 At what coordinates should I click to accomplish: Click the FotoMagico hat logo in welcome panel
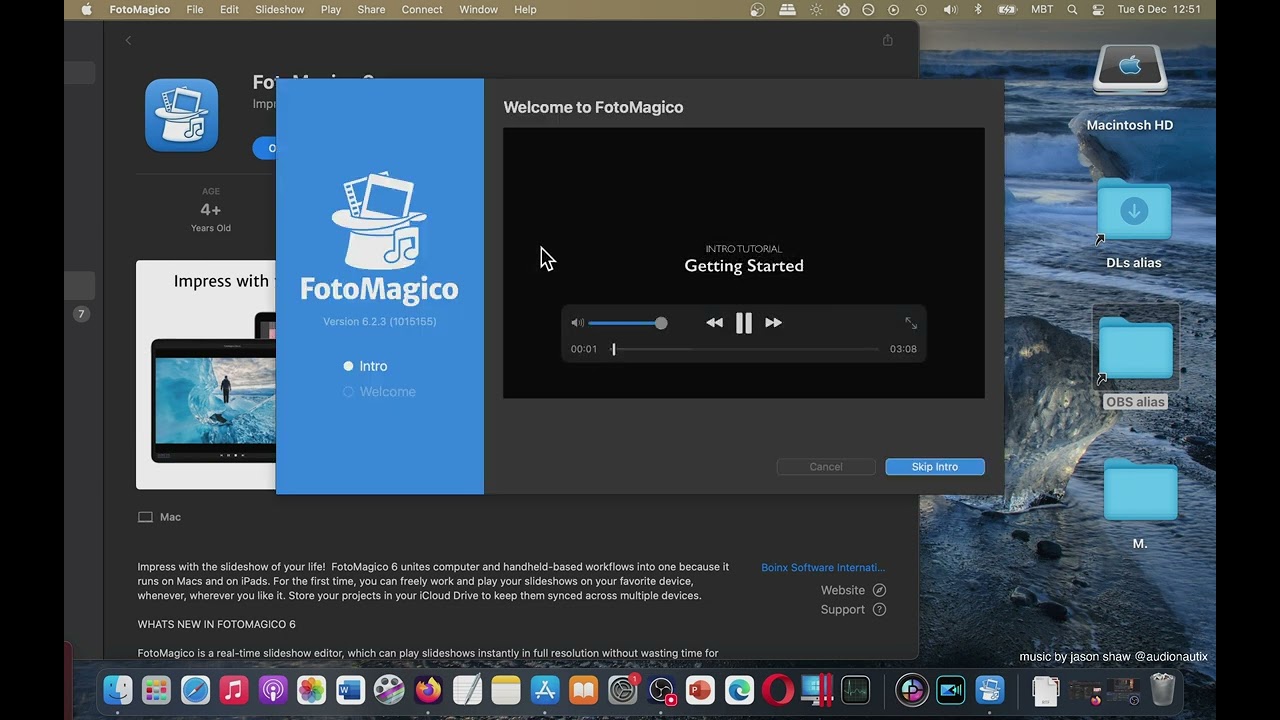pyautogui.click(x=379, y=220)
